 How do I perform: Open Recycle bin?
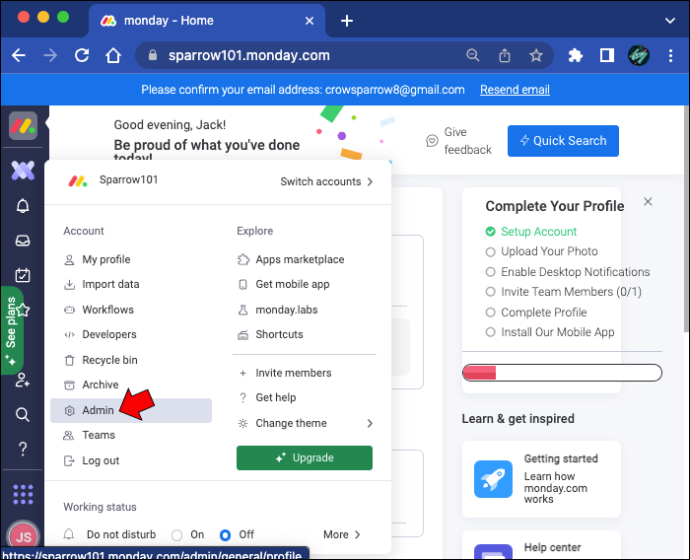pos(131,360)
